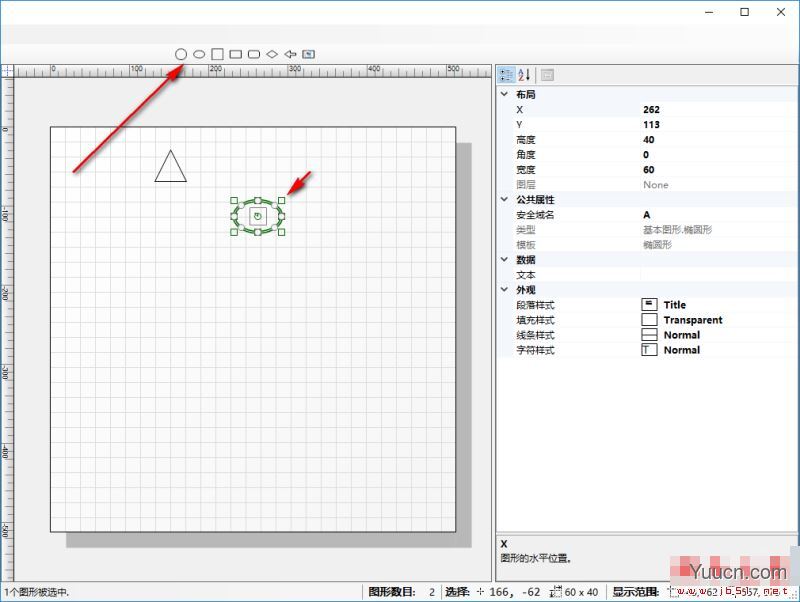Image resolution: width=800 pixels, height=602 pixels.
Task: Click the empty 文本 value field
Action: point(717,275)
